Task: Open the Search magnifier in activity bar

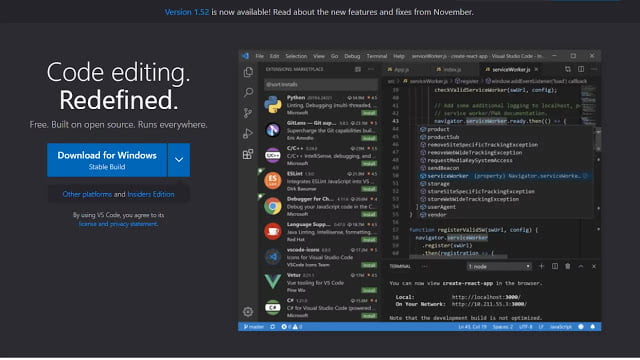Action: (248, 92)
